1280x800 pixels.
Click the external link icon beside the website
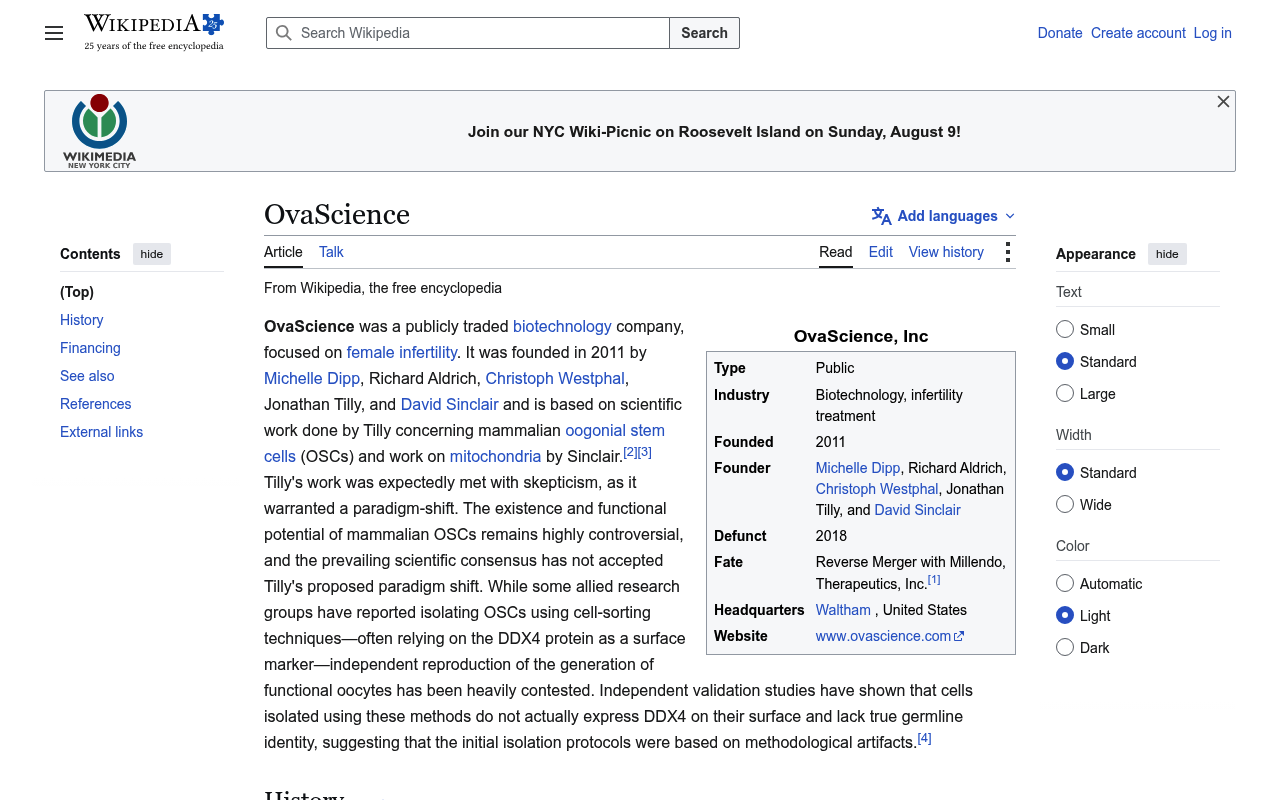959,636
